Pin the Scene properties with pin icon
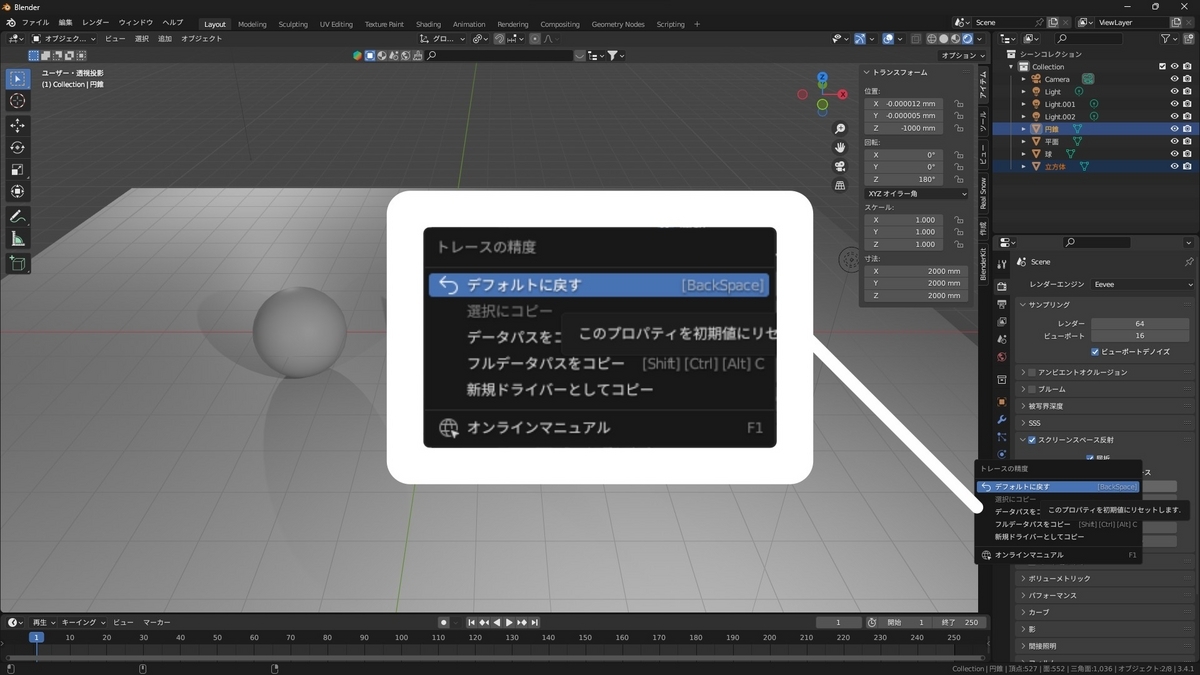Screen dimensions: 1200x675 coord(1189,262)
